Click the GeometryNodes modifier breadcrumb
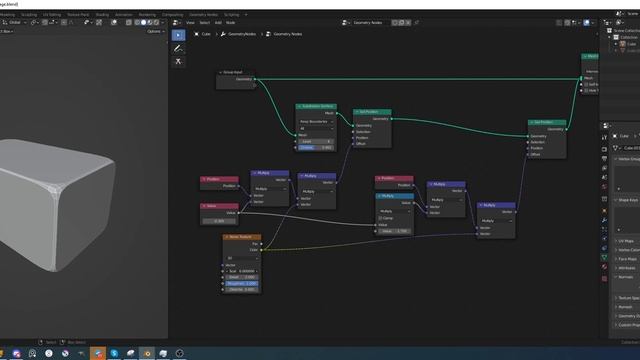This screenshot has height=360, width=640. [238, 34]
